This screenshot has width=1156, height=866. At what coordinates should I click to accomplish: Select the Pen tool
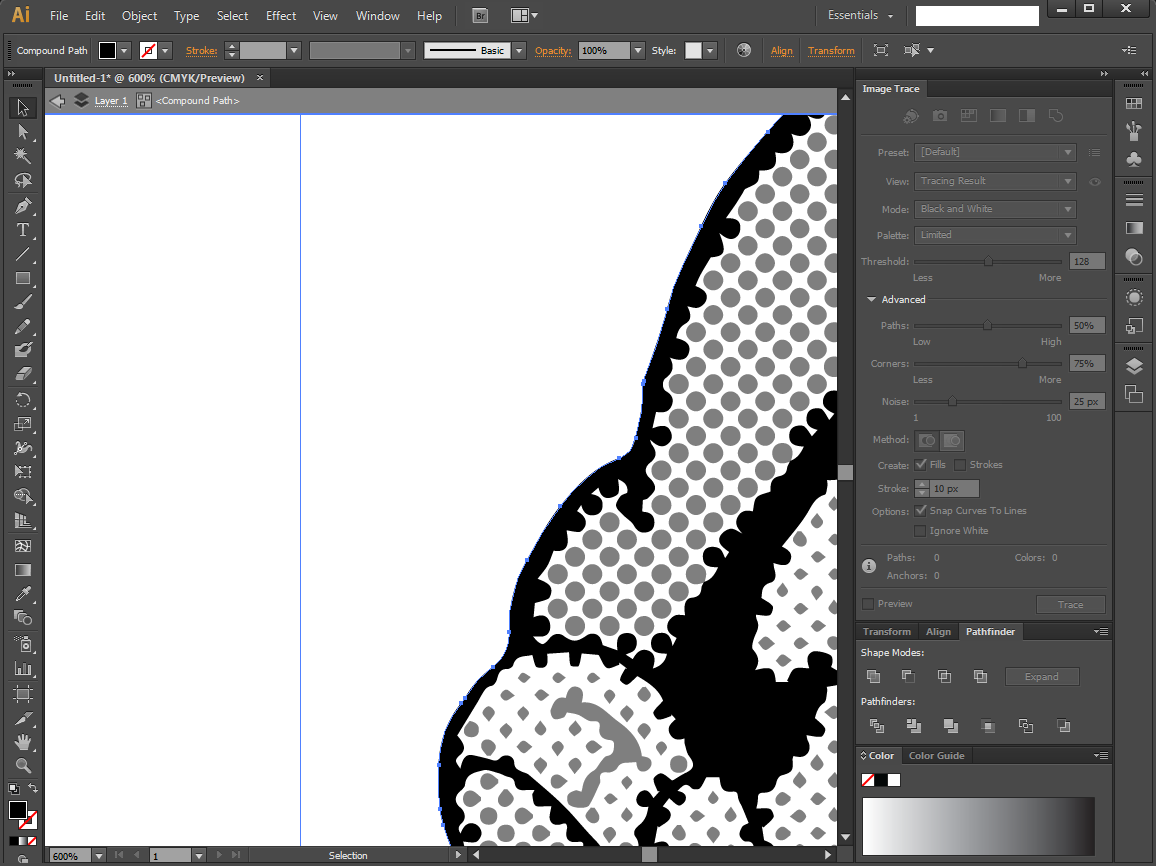pos(23,206)
